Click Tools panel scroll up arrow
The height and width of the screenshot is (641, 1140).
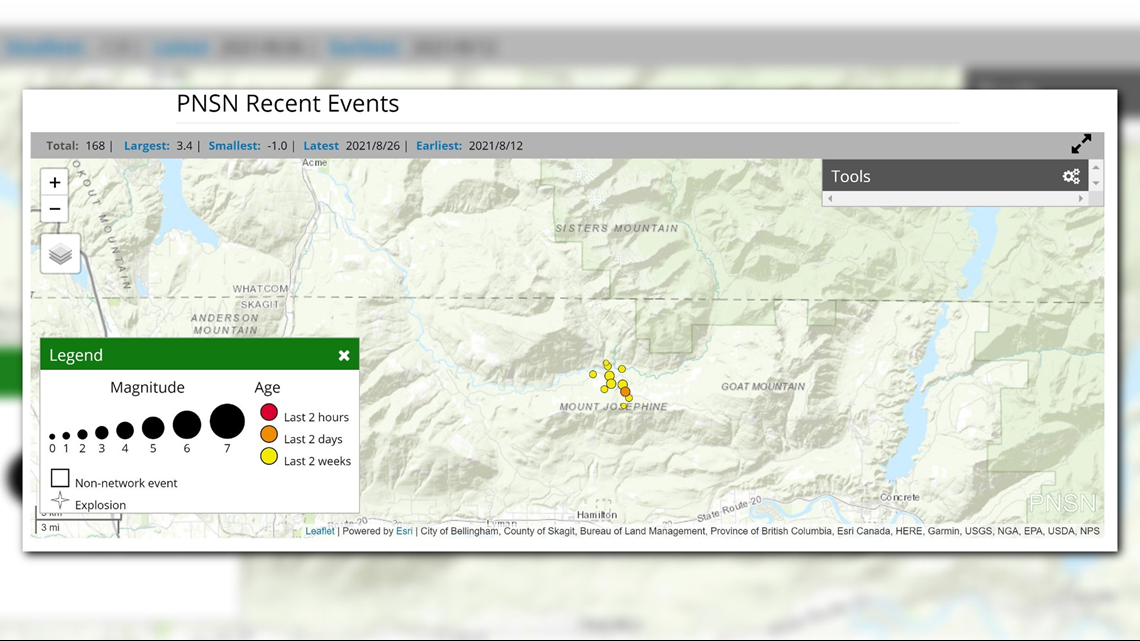coord(1096,167)
